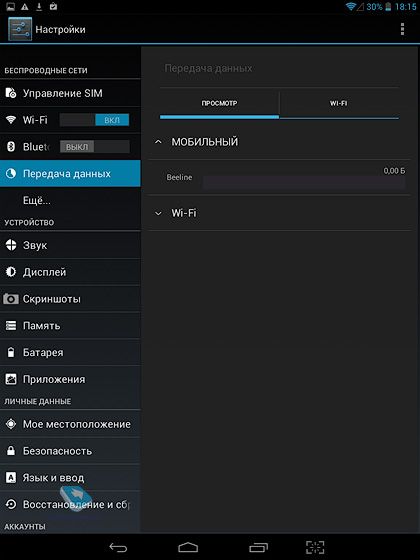420x560 pixels.
Task: Tap the camera icon for Скриншоты
Action: coord(11,299)
